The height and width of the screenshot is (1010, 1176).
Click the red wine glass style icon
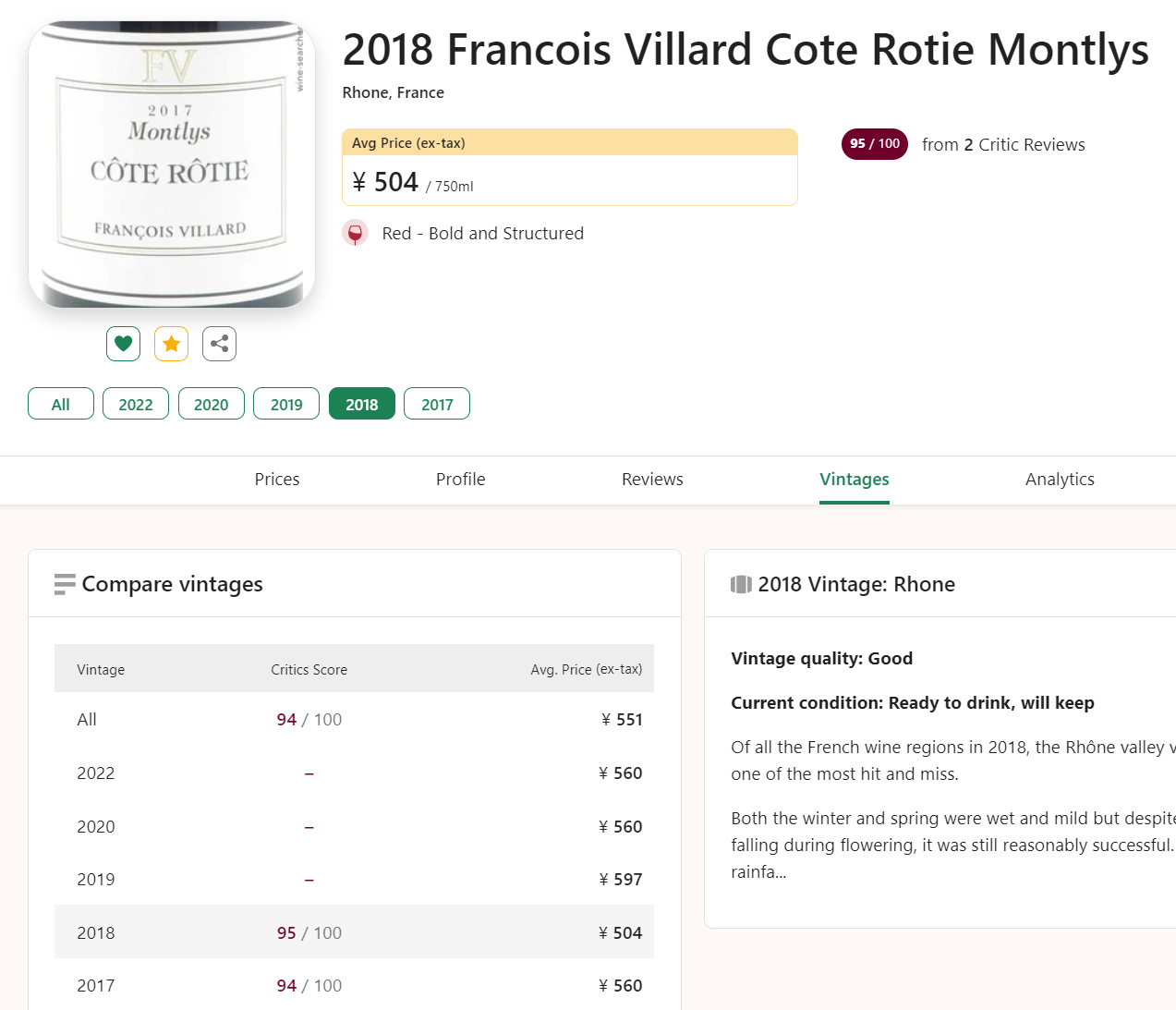[355, 233]
